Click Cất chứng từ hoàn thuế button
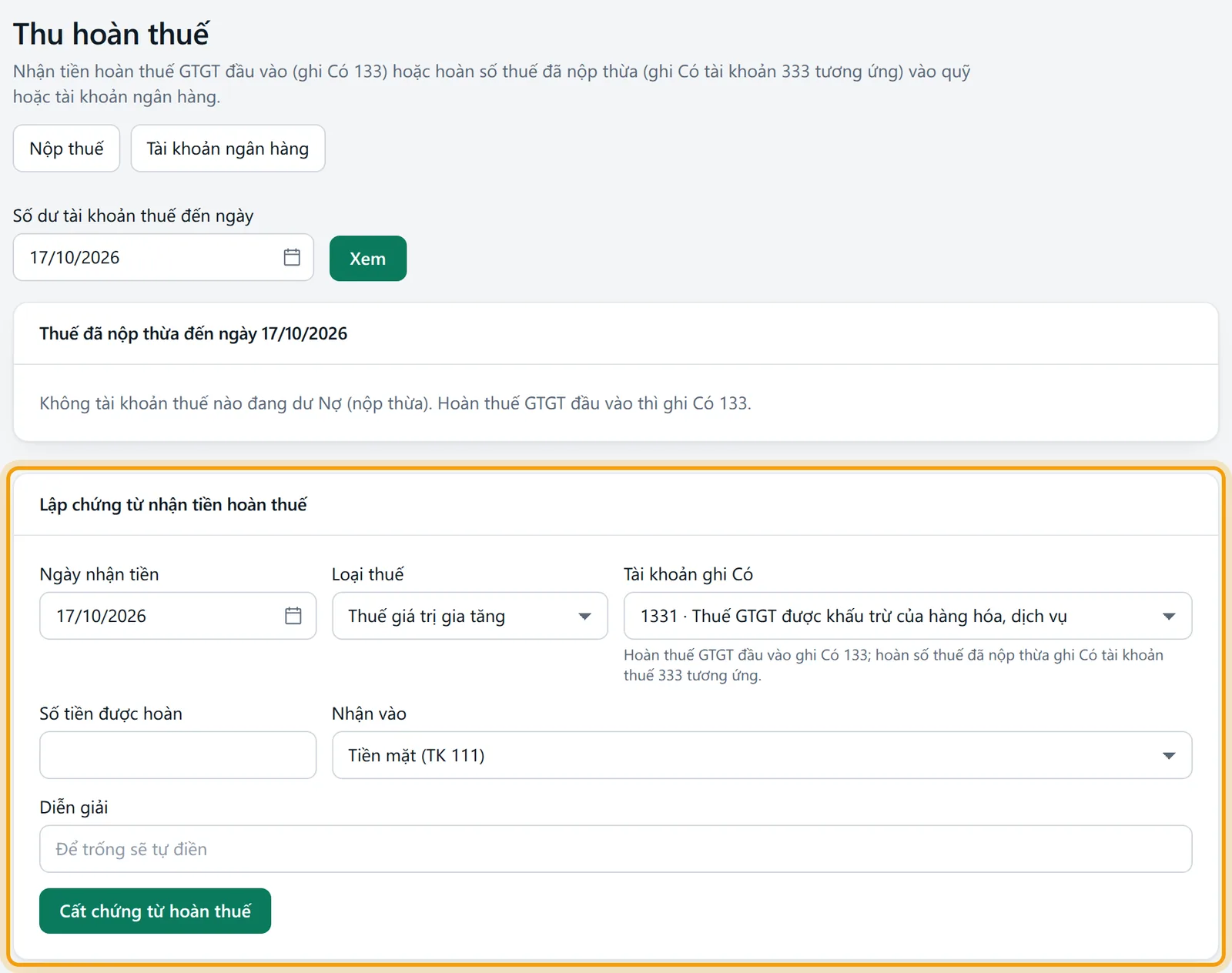1232x973 pixels. pyautogui.click(x=155, y=911)
